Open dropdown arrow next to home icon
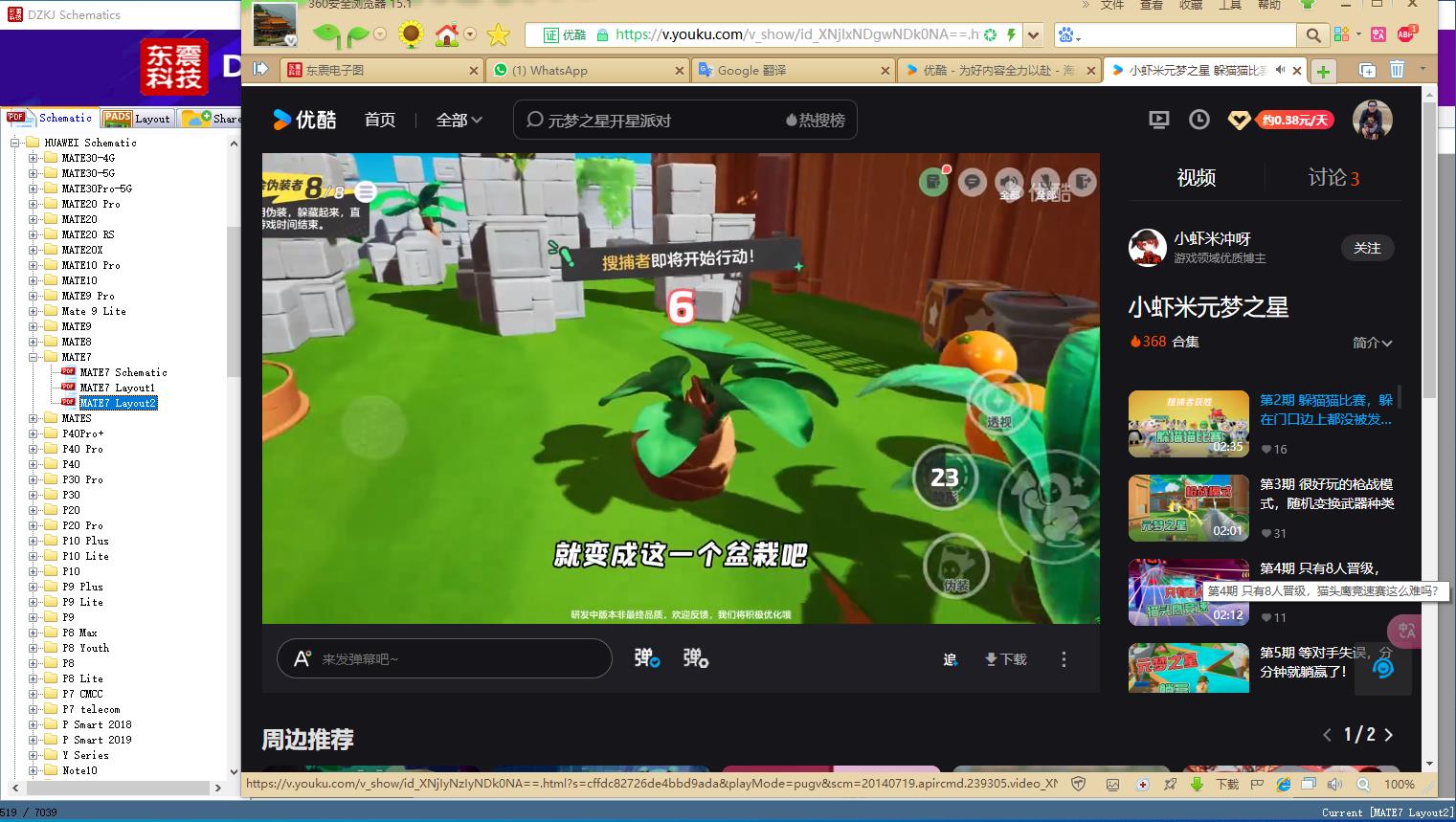The height and width of the screenshot is (822, 1456). click(x=470, y=35)
